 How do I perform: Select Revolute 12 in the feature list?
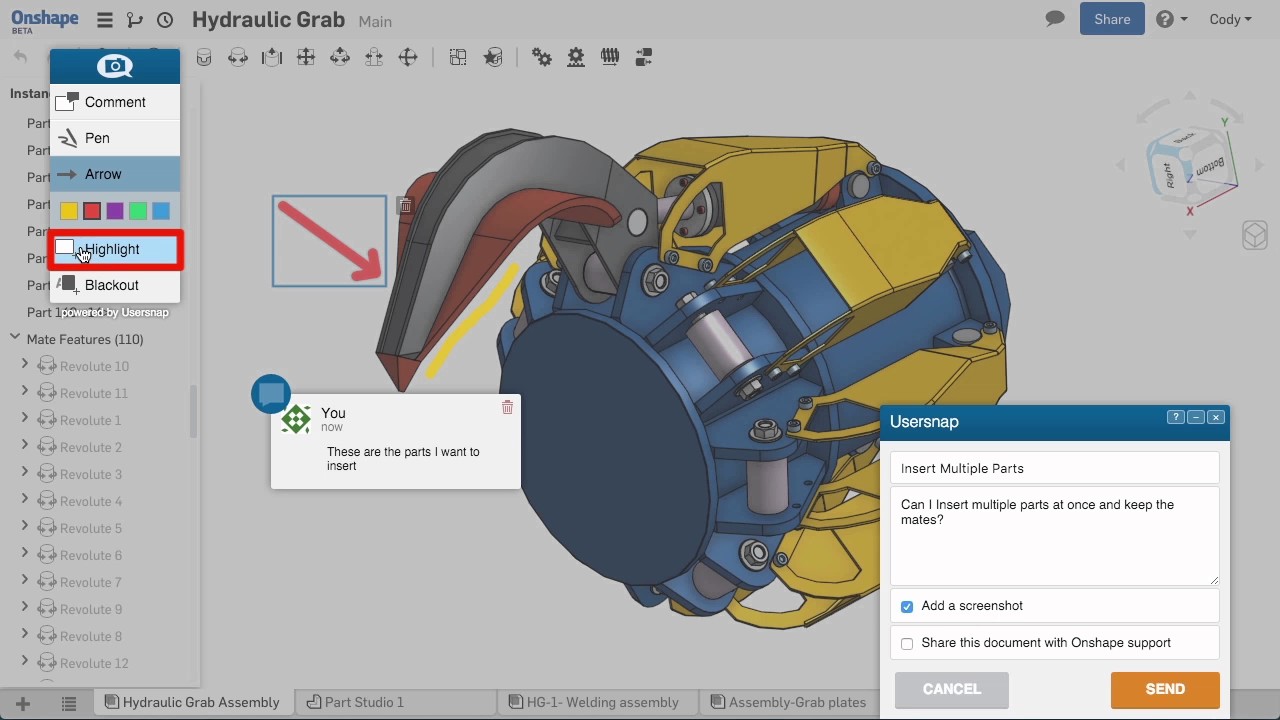94,663
